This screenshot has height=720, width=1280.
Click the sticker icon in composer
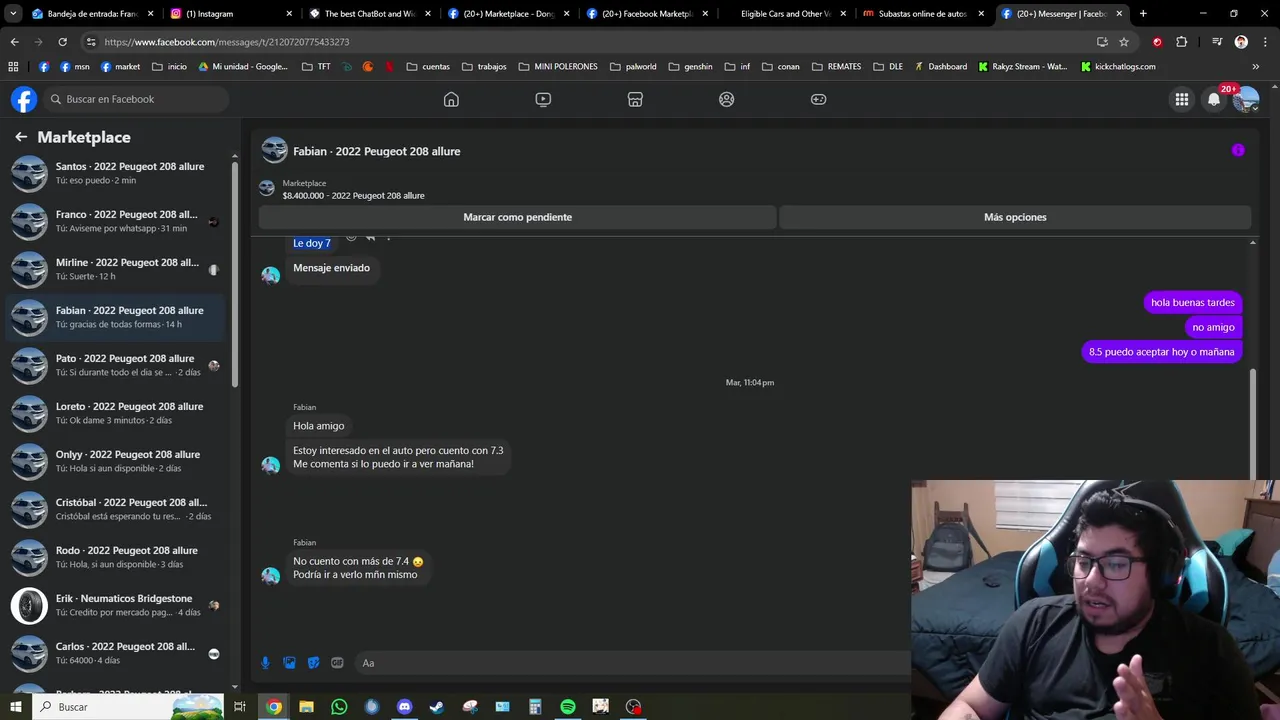tap(313, 663)
